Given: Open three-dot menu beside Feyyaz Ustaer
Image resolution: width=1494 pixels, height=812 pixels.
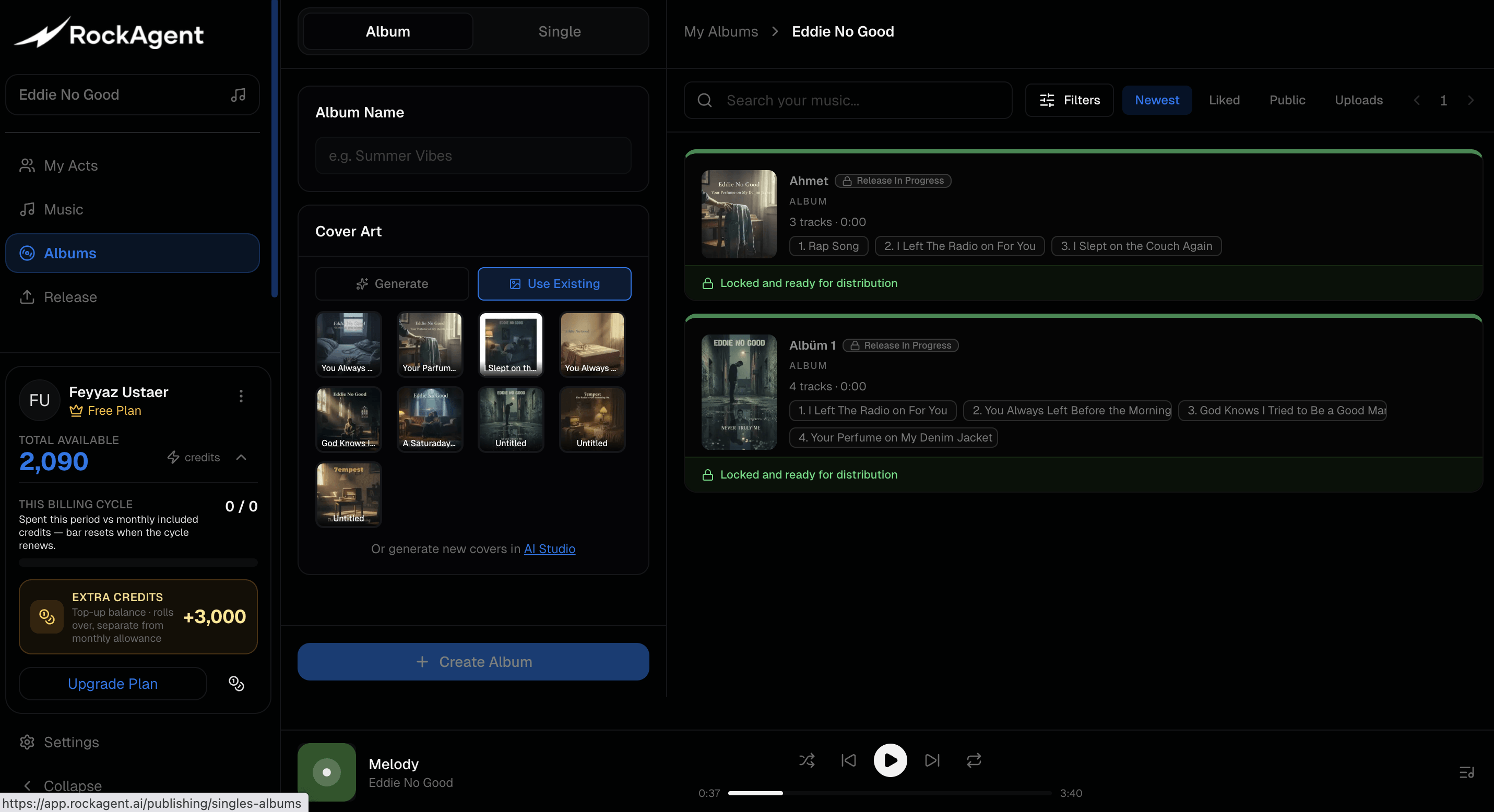Looking at the screenshot, I should coord(241,396).
